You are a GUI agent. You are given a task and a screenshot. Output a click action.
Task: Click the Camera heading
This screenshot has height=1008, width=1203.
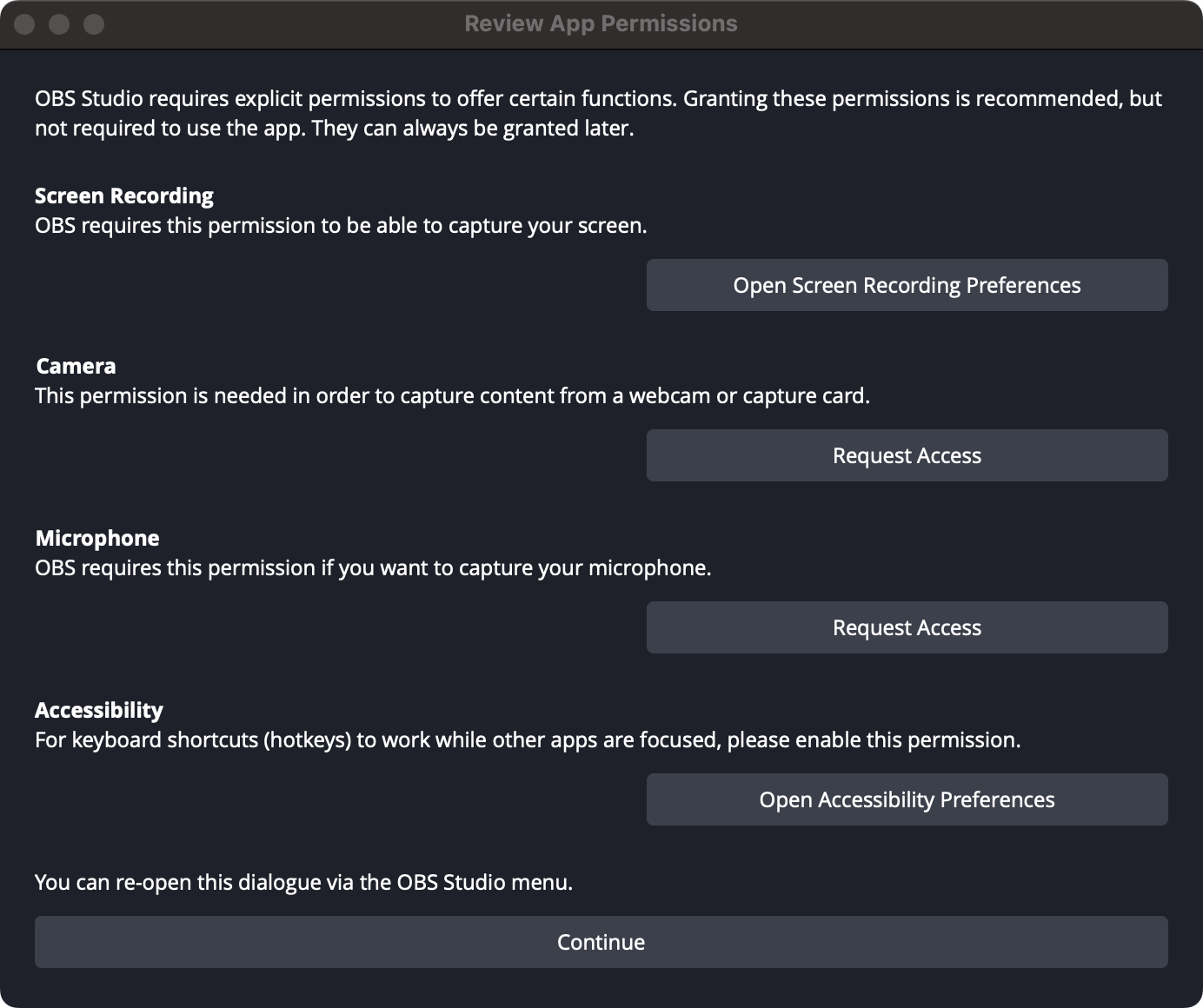pos(76,366)
